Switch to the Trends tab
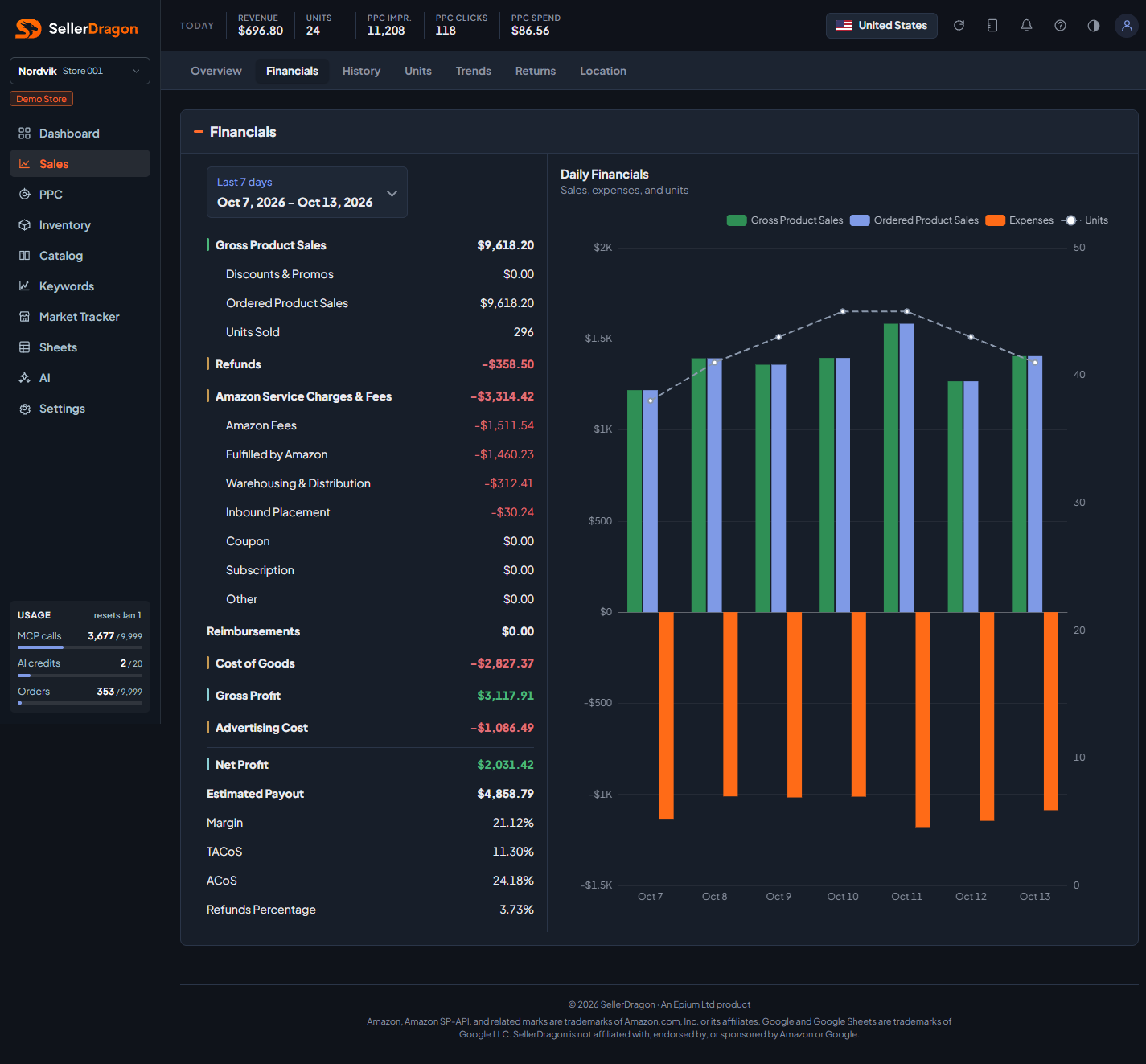 tap(474, 71)
